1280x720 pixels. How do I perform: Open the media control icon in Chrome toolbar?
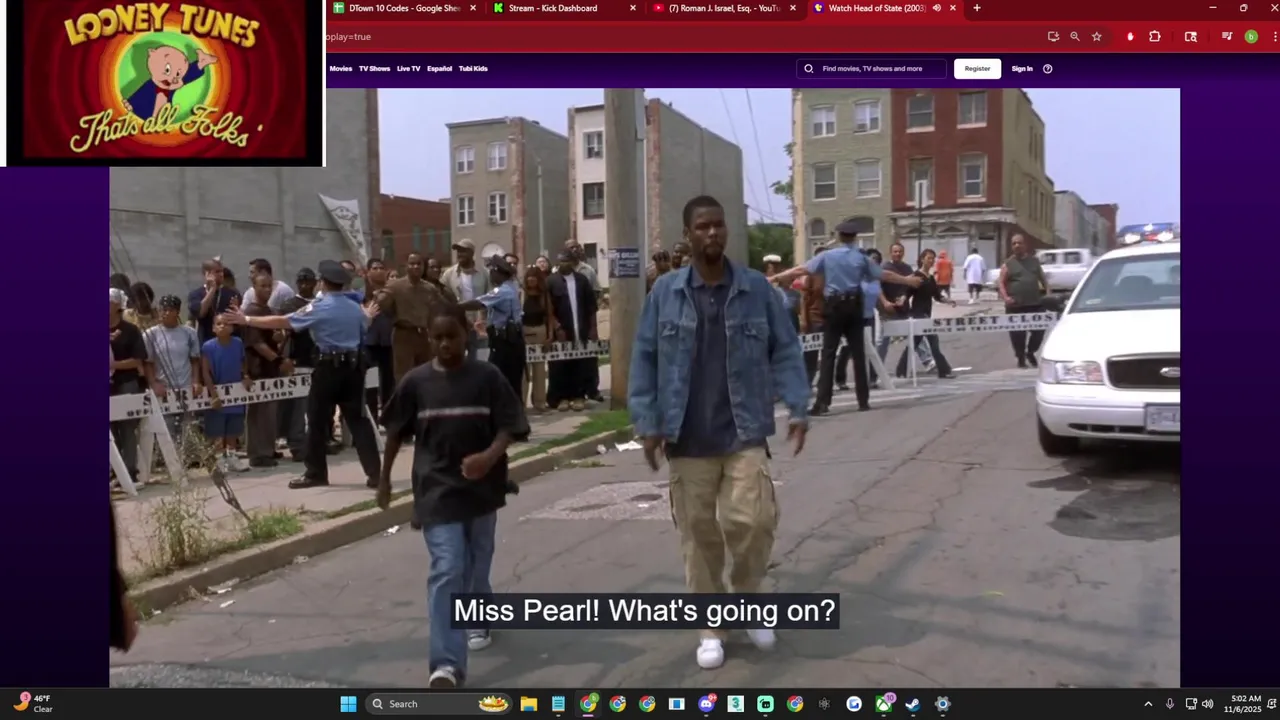(x=1227, y=36)
